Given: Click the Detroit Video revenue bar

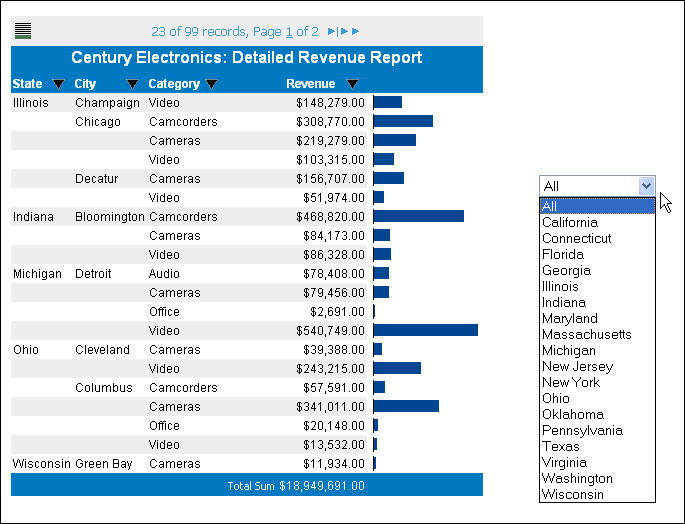Looking at the screenshot, I should pos(425,330).
